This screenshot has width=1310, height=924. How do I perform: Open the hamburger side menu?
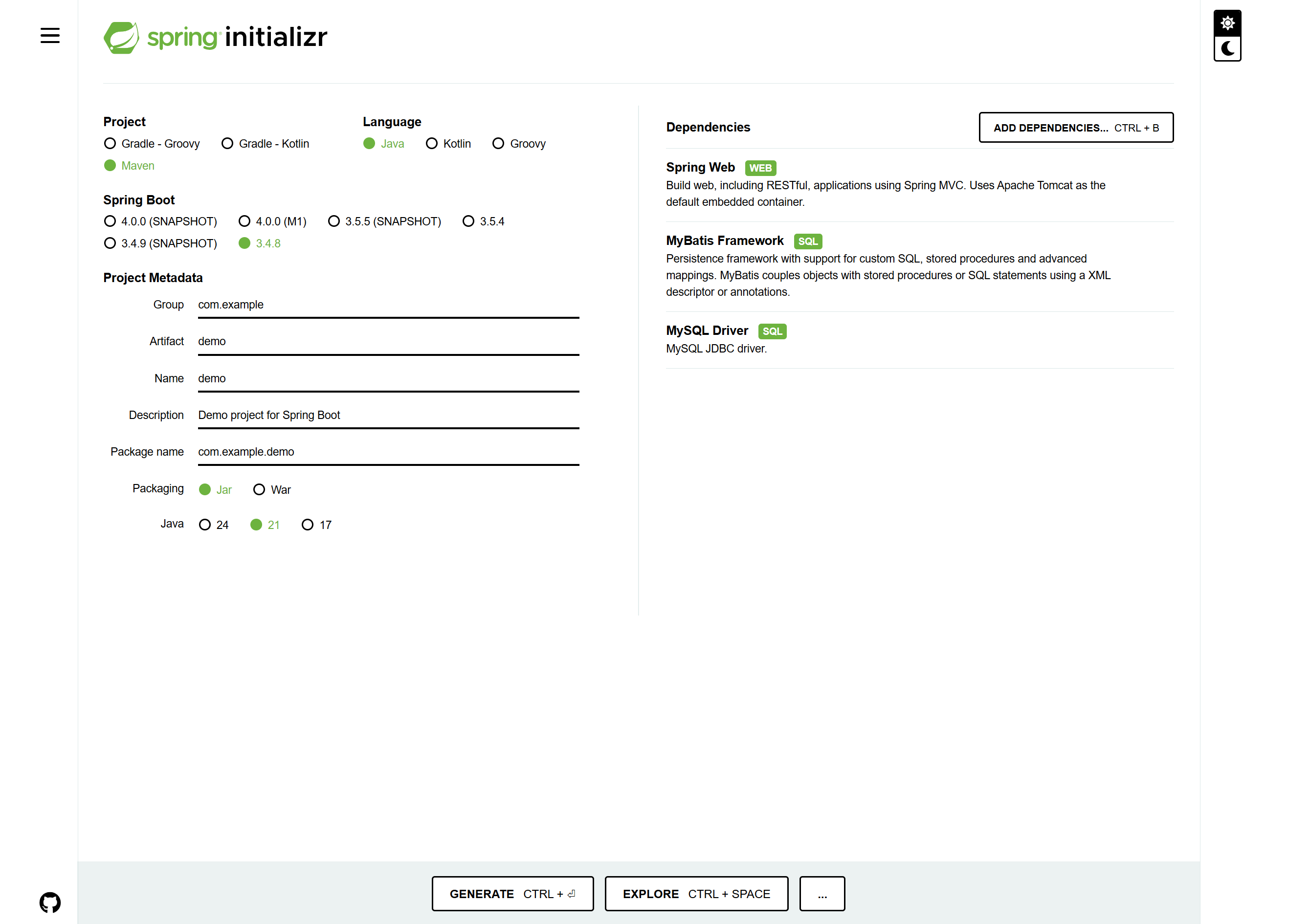(x=50, y=36)
